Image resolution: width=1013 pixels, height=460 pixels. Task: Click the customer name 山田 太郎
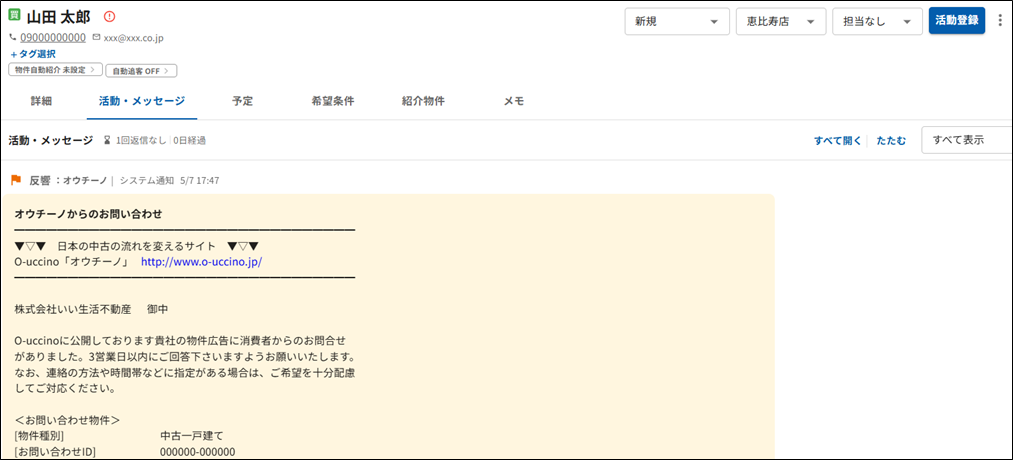59,16
